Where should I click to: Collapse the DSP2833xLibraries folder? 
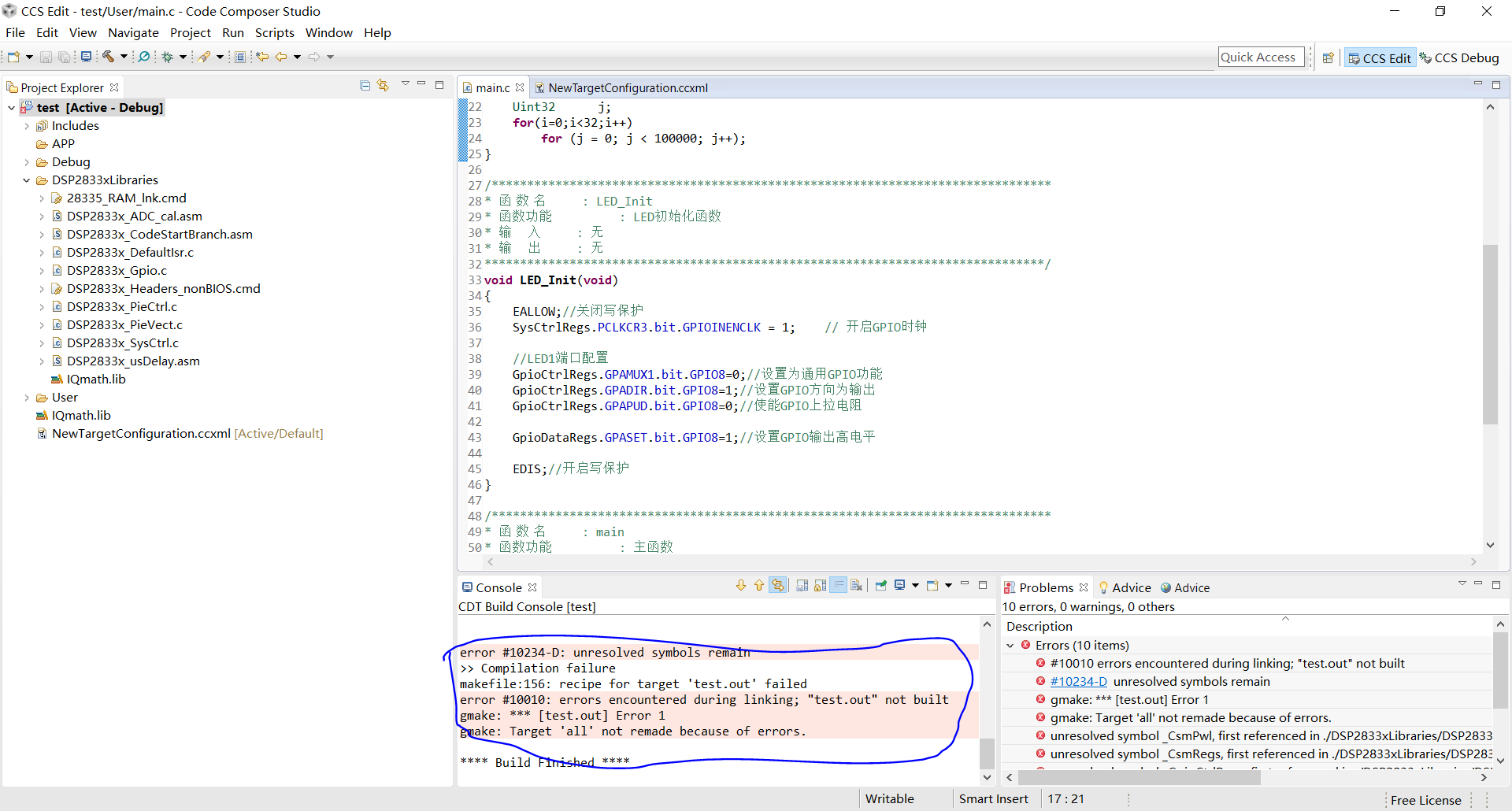(27, 180)
